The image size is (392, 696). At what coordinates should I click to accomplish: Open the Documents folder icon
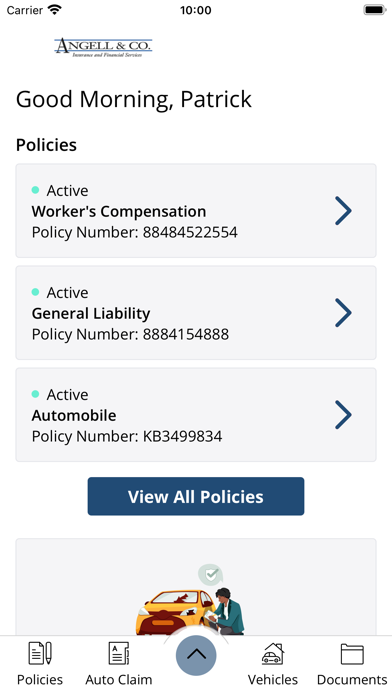pyautogui.click(x=352, y=654)
